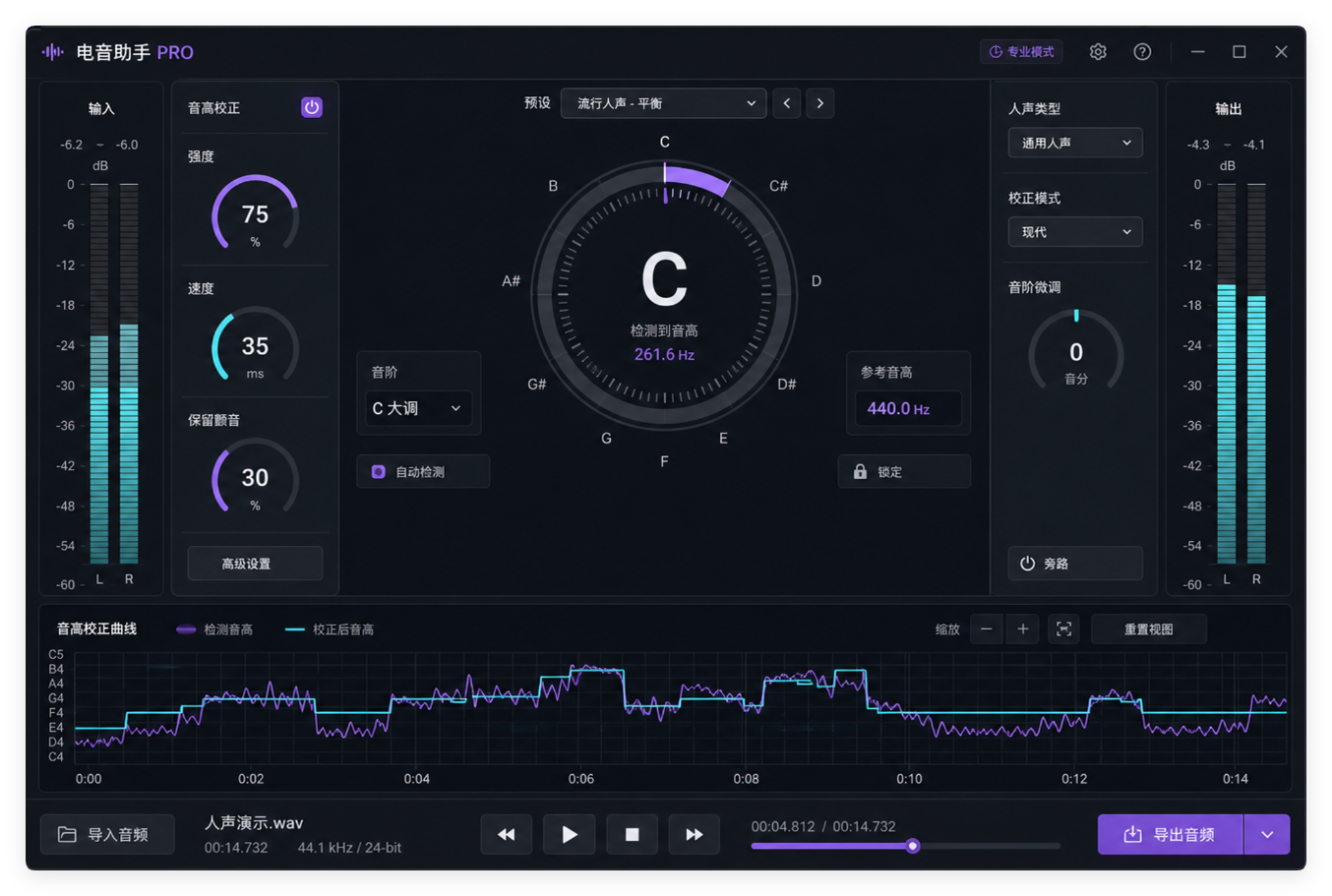Click the 人声演示.wav file name
The image size is (1332, 896).
(254, 823)
